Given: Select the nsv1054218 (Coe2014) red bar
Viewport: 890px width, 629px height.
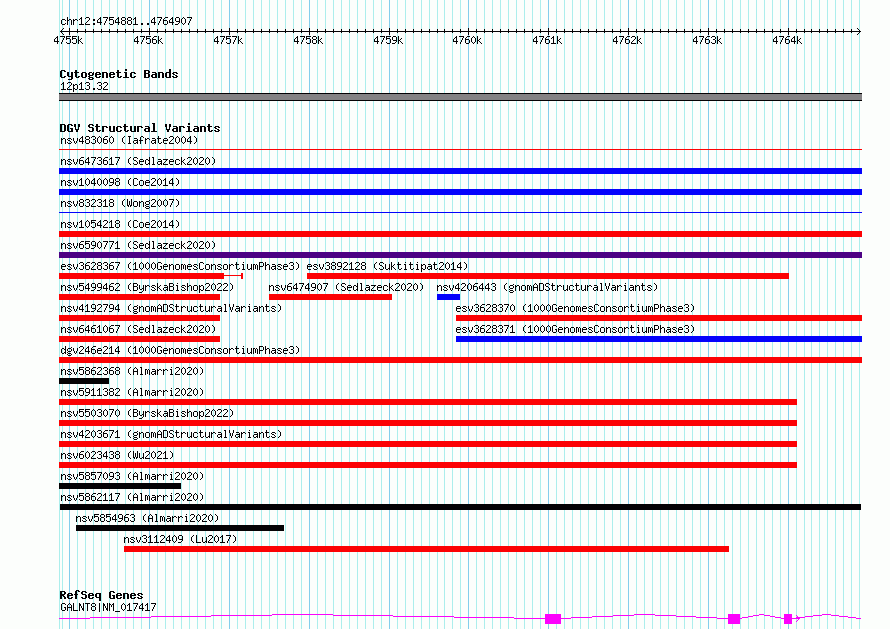Looking at the screenshot, I should click(x=460, y=234).
